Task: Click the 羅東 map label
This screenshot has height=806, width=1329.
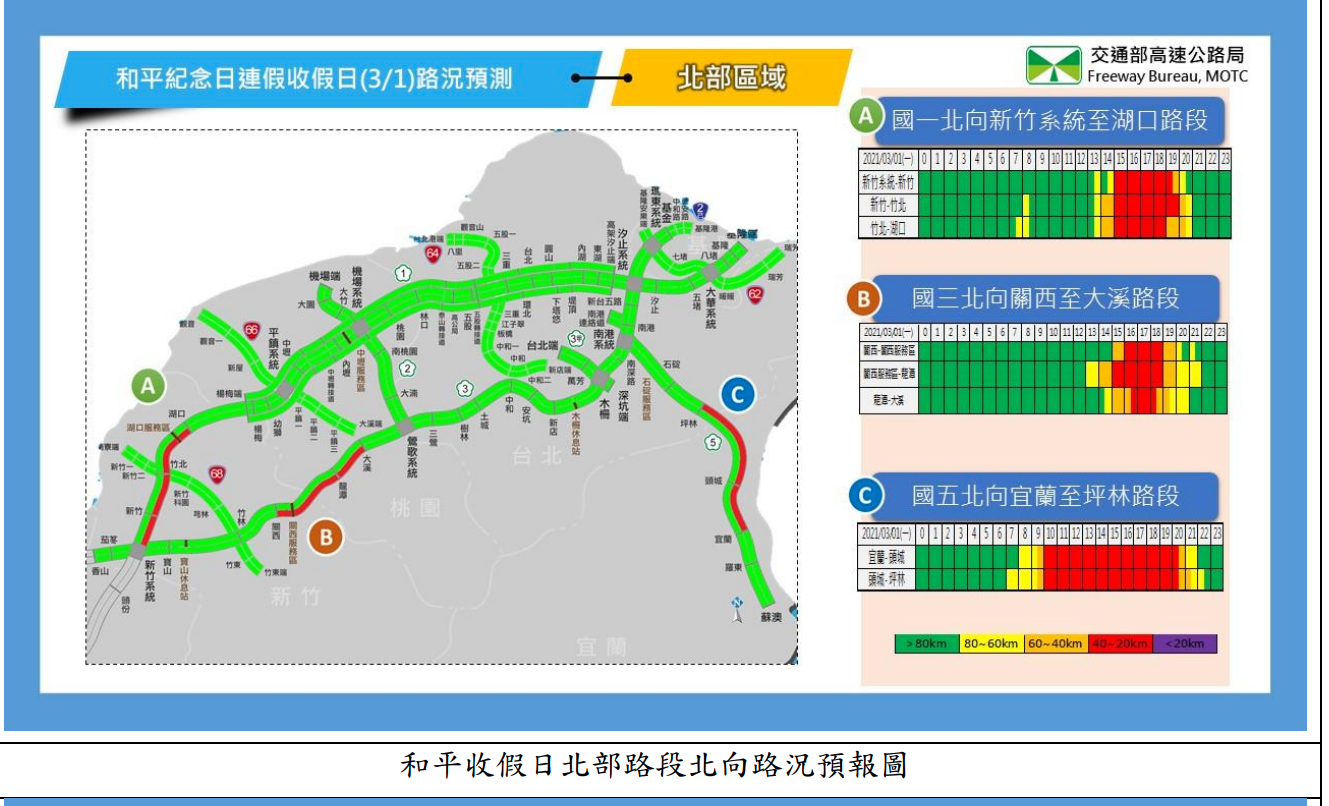Action: (x=734, y=566)
